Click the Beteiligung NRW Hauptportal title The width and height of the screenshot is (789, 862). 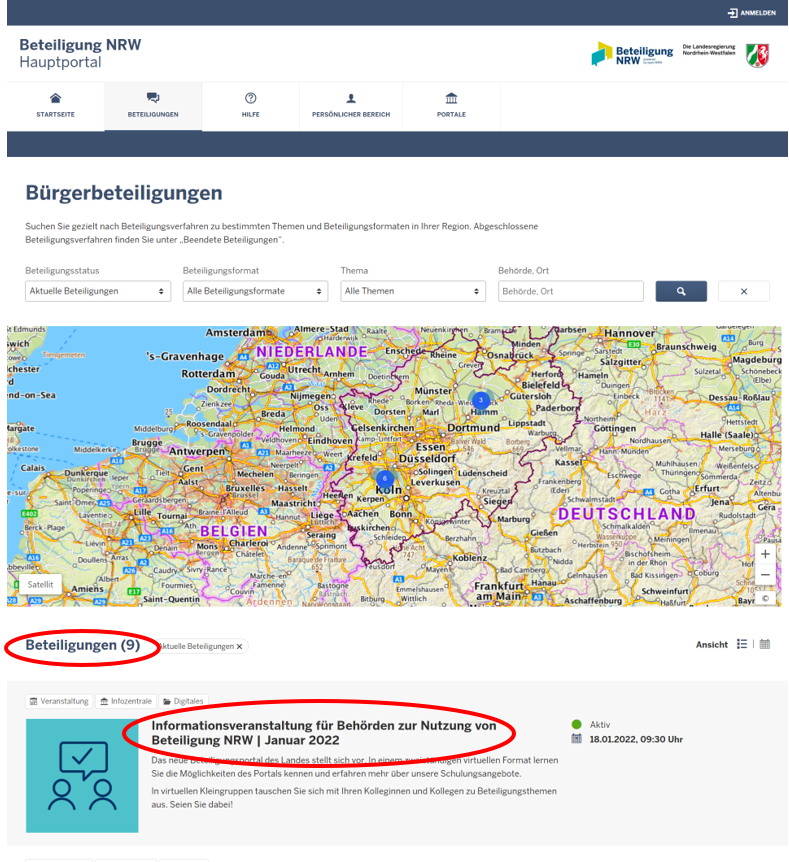(x=80, y=53)
